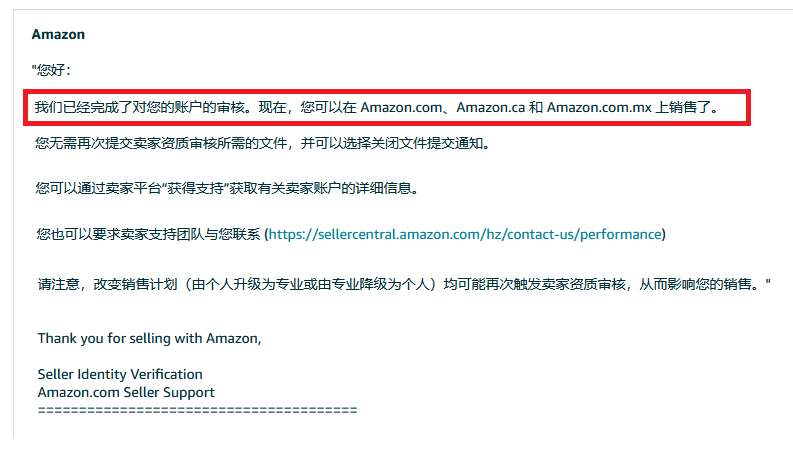The height and width of the screenshot is (456, 793).
Task: Click the red-boxed account review completed sentence
Action: (x=387, y=107)
